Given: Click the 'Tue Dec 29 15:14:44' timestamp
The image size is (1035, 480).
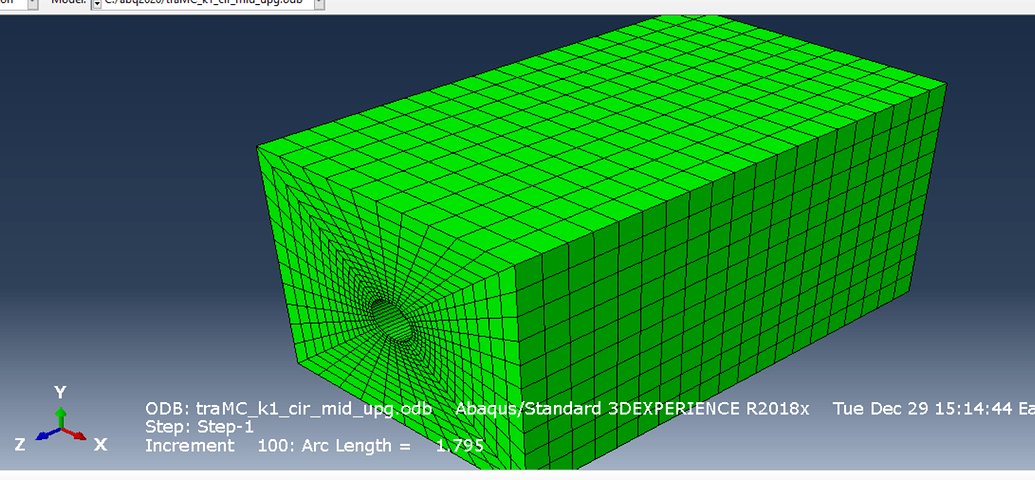Looking at the screenshot, I should pyautogui.click(x=922, y=409).
